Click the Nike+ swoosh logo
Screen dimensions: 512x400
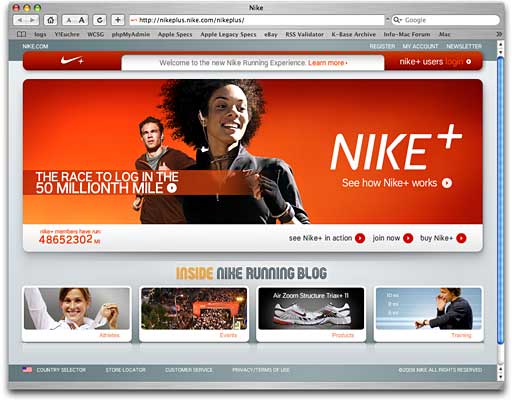[x=72, y=61]
